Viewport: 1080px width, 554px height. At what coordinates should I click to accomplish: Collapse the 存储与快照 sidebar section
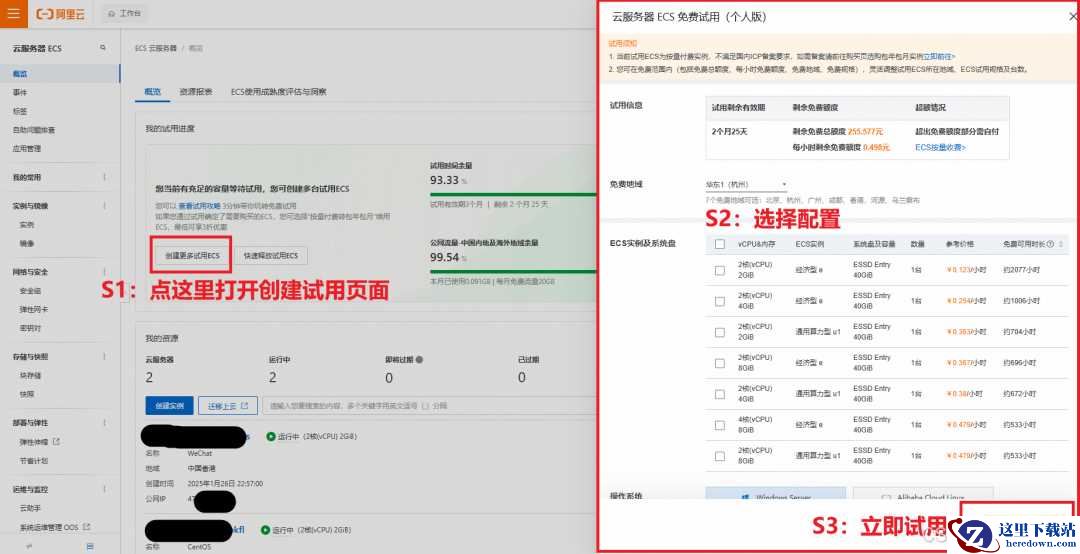pos(105,356)
